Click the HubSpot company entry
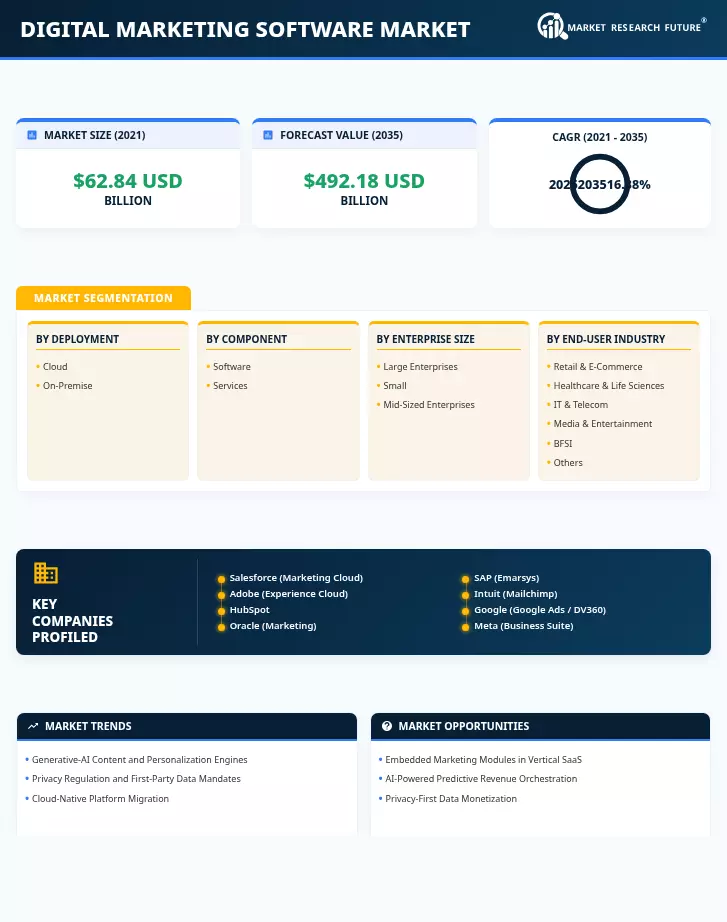The height and width of the screenshot is (922, 727). point(249,610)
